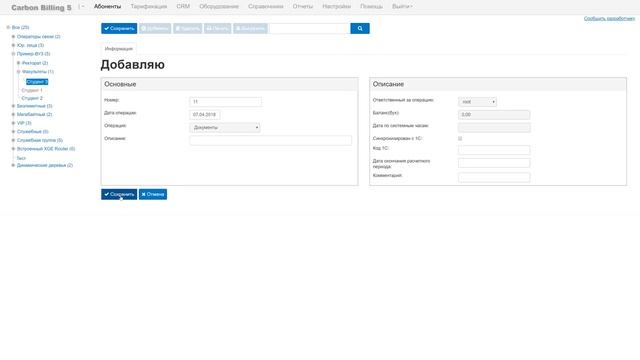This screenshot has width=640, height=360.
Task: Open the Сообщить разработчику link
Action: [609, 19]
